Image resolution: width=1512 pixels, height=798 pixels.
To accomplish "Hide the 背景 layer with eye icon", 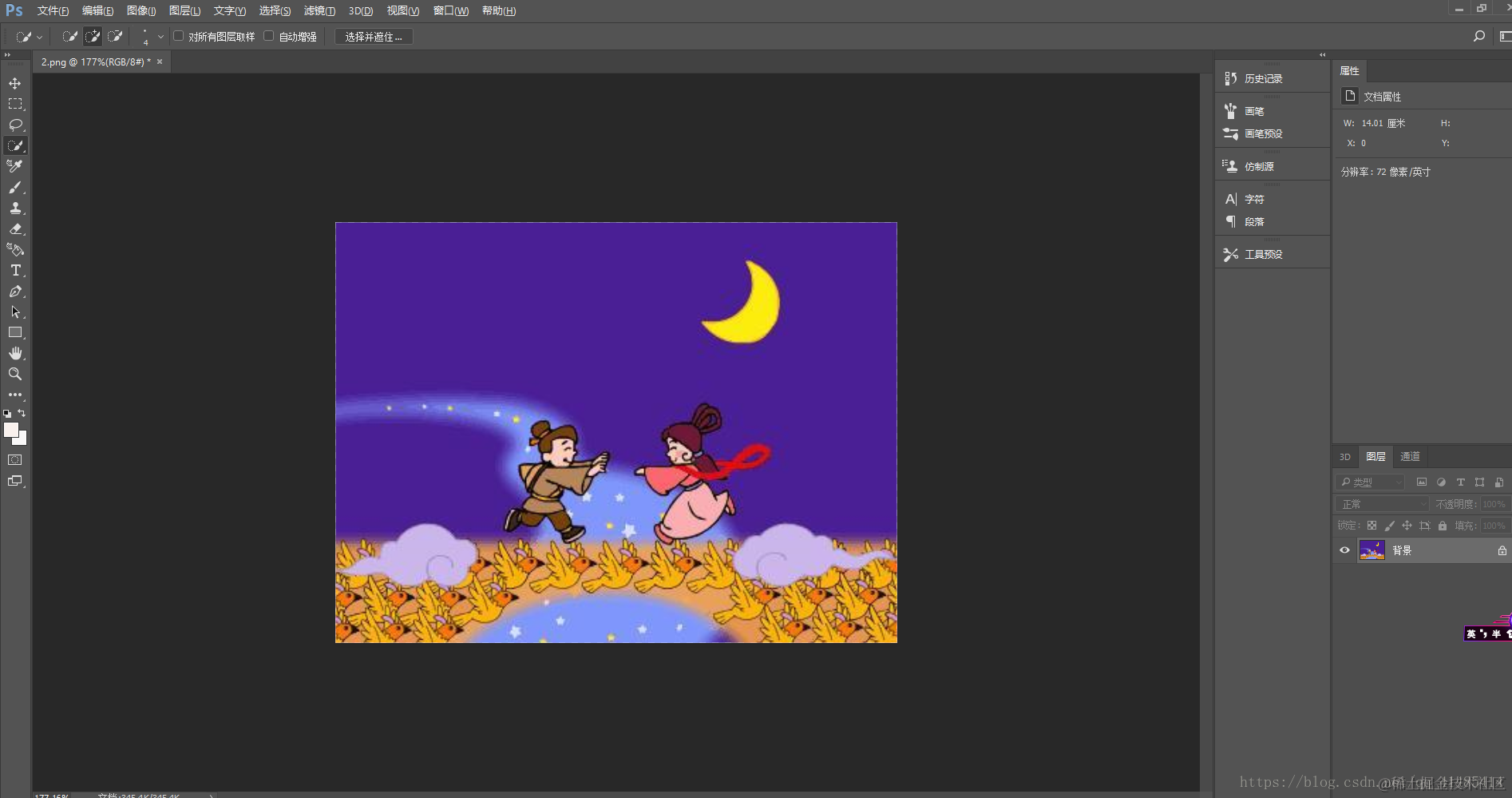I will coord(1344,550).
